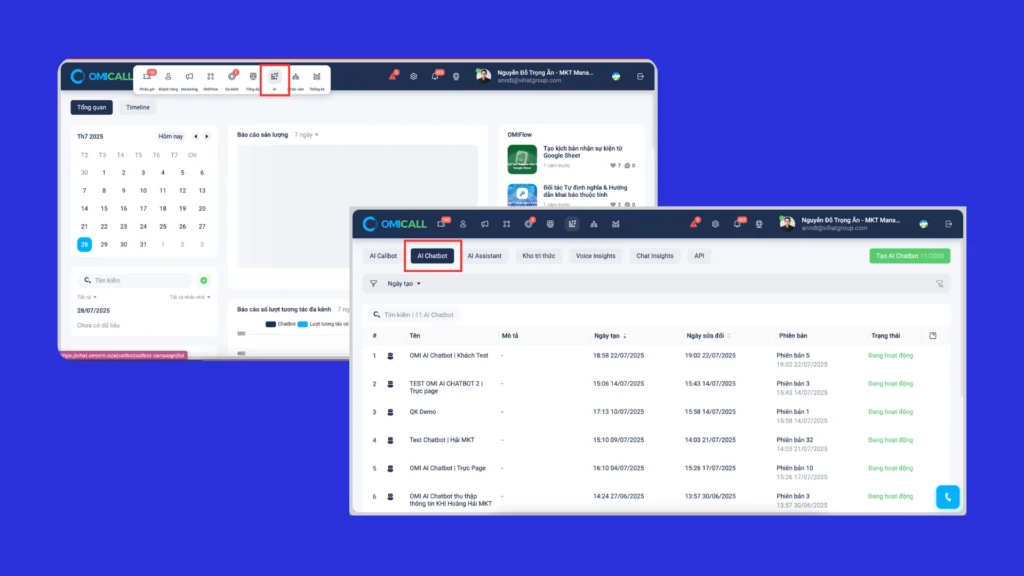Open API tab

[699, 256]
